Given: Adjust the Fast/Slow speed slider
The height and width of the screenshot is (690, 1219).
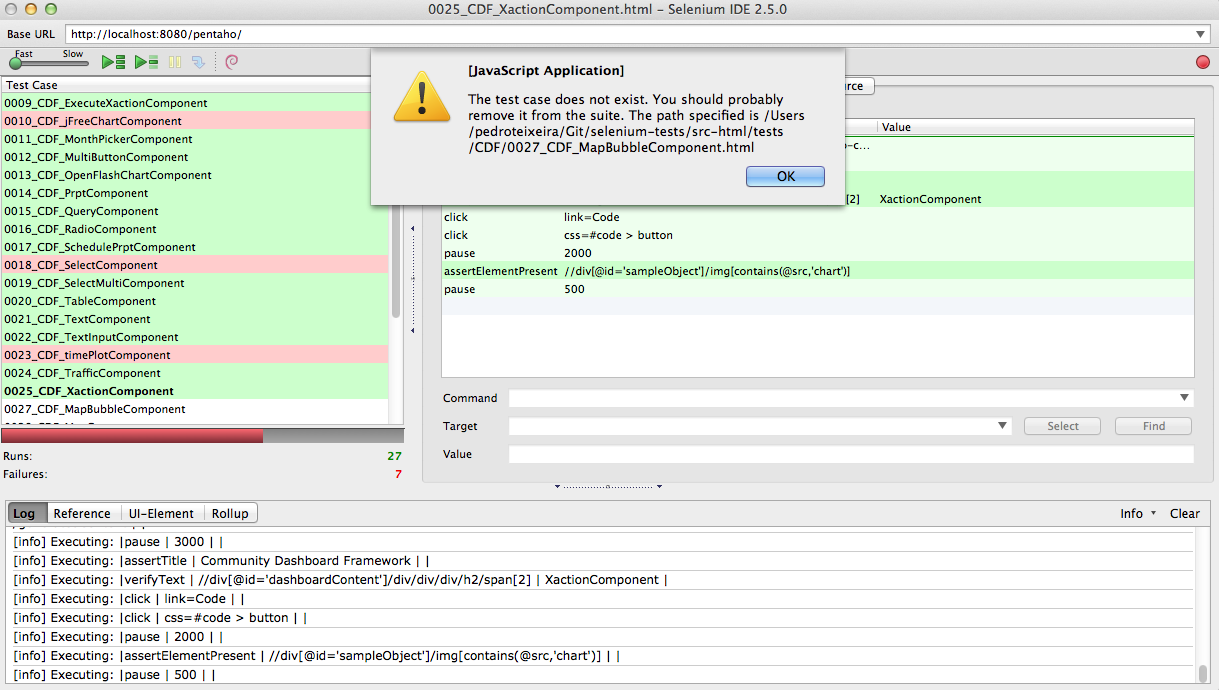Looking at the screenshot, I should click(49, 63).
